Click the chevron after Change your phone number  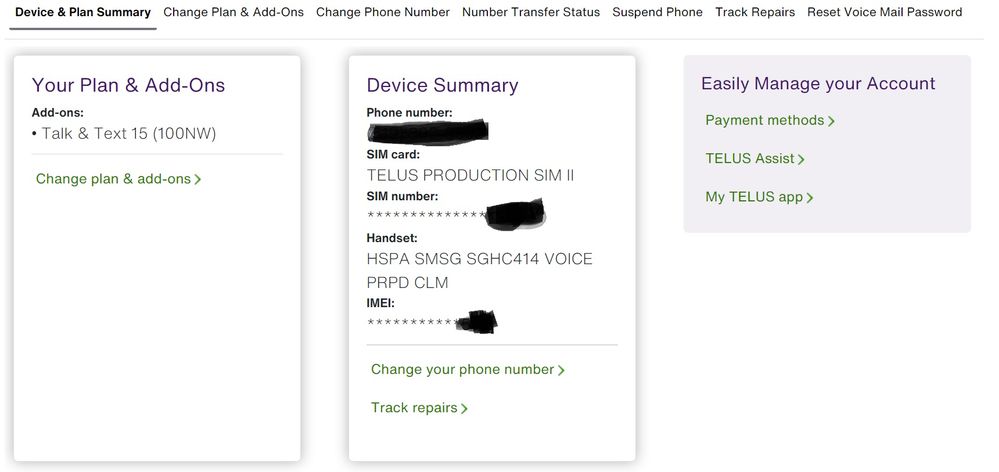(562, 370)
